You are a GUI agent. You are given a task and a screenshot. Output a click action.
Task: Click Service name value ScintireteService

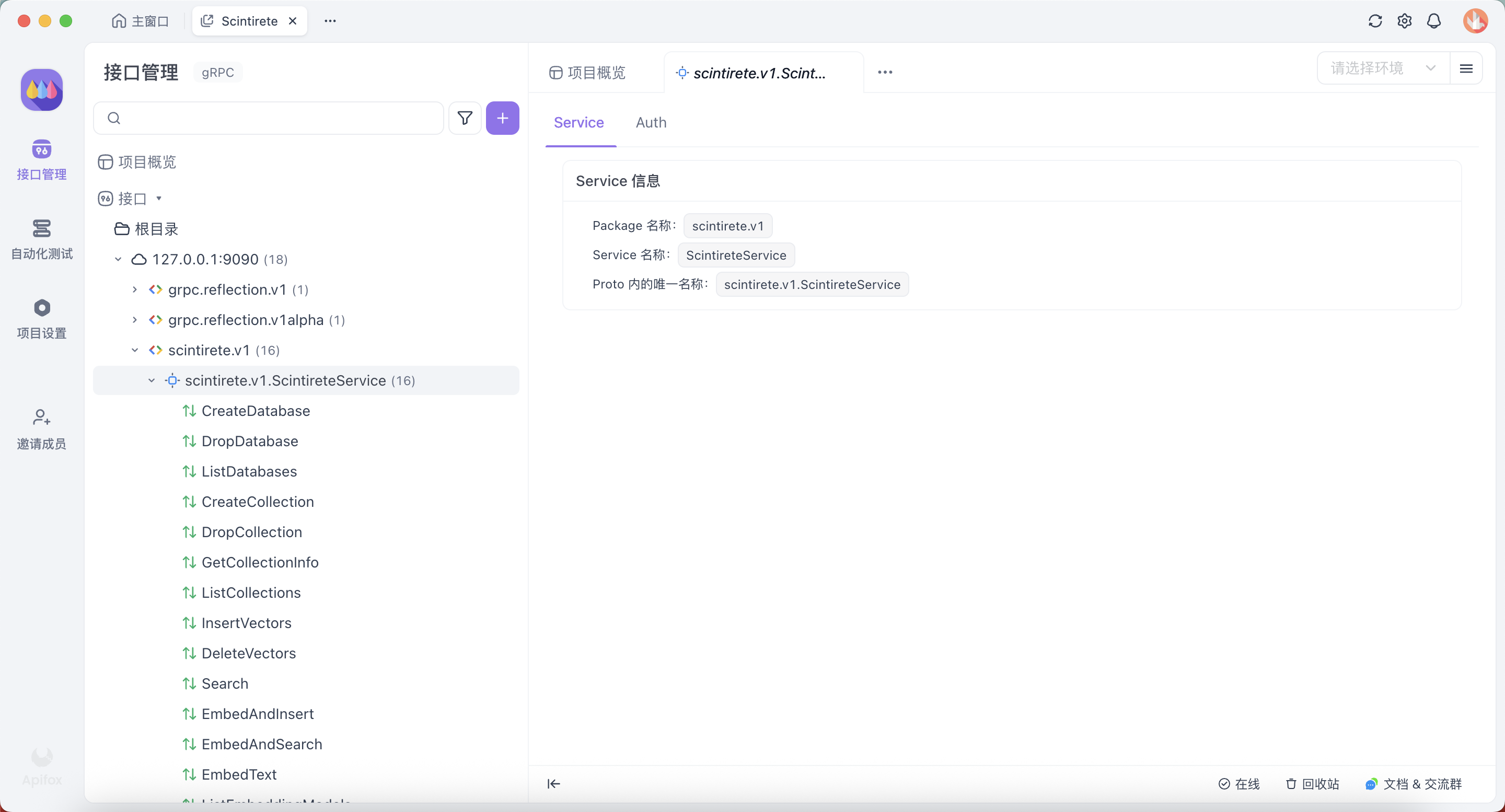pos(736,256)
